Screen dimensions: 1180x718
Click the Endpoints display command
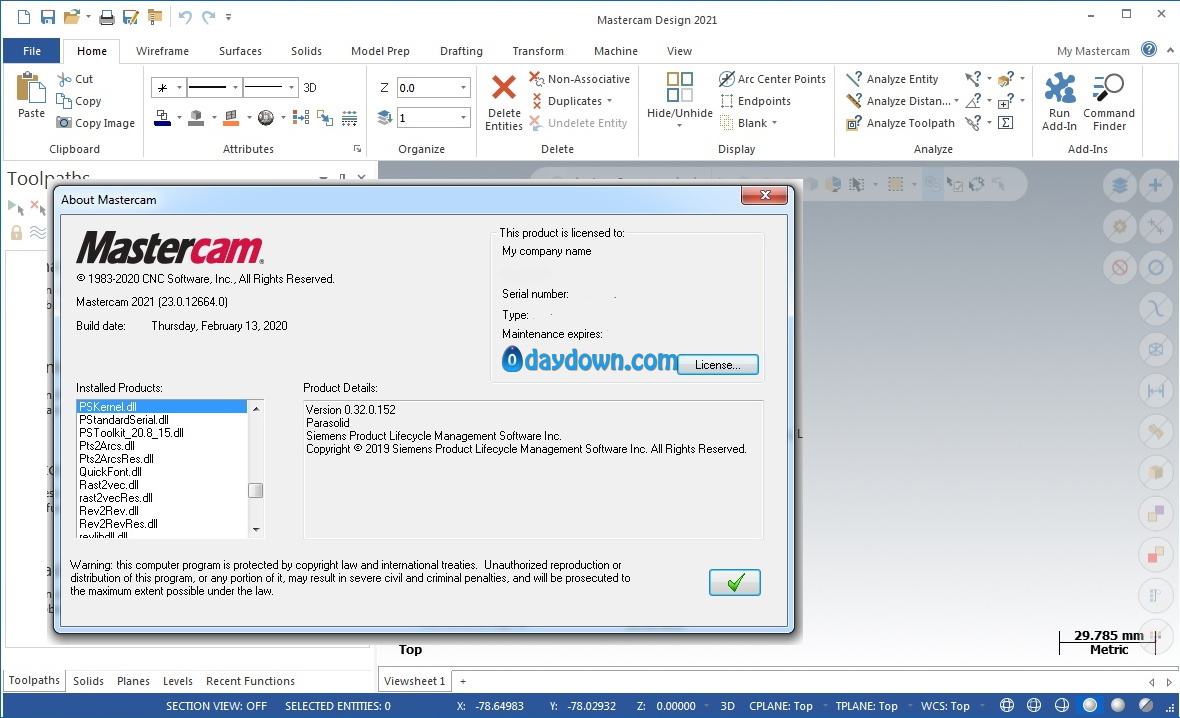point(756,101)
